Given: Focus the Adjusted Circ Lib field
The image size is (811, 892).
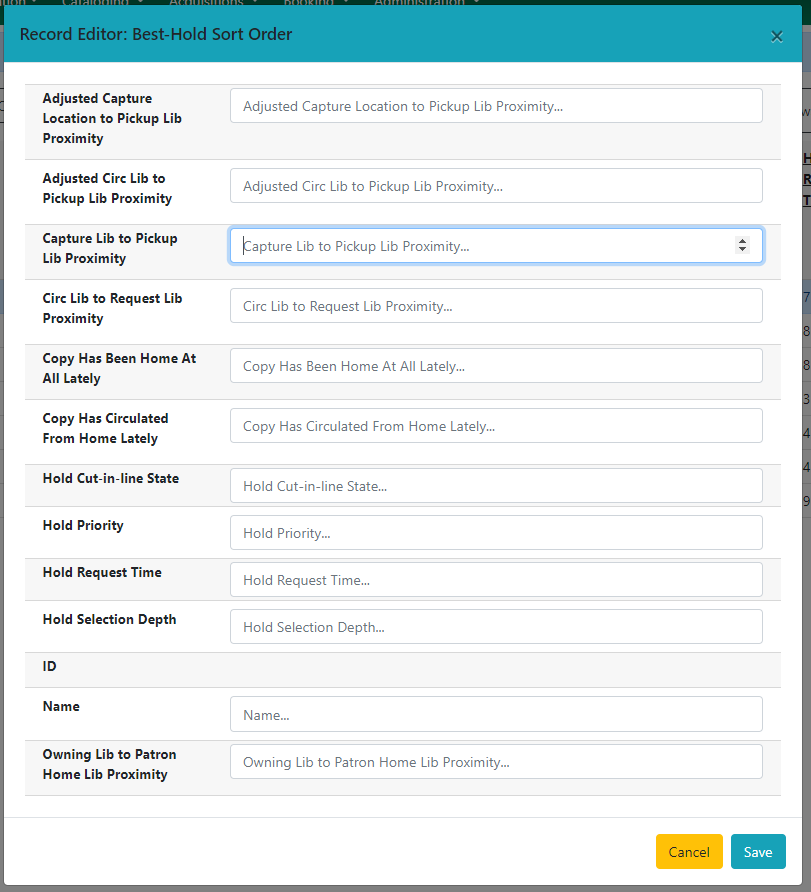Looking at the screenshot, I should pos(495,185).
